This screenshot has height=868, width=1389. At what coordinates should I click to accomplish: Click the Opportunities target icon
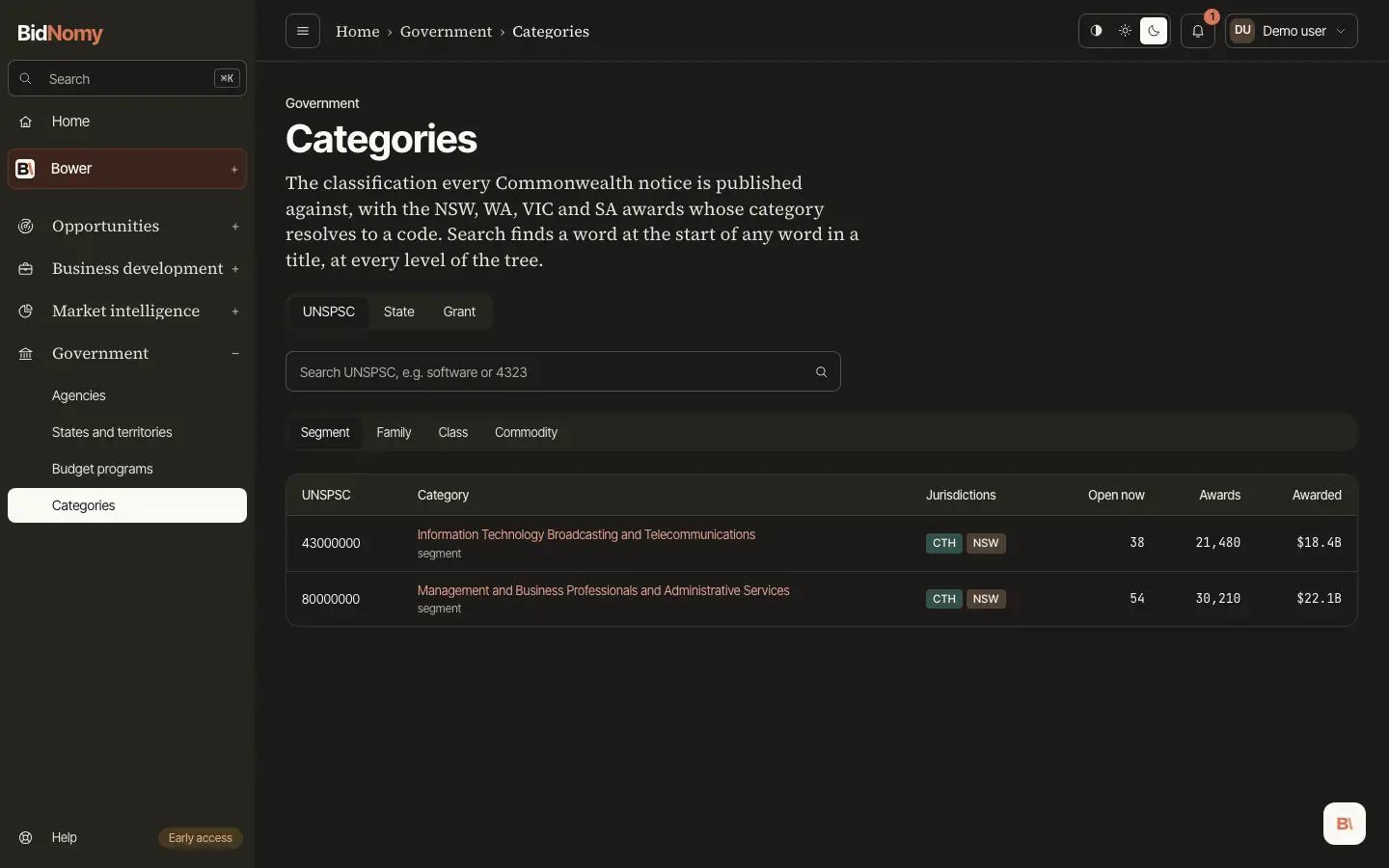[26, 227]
